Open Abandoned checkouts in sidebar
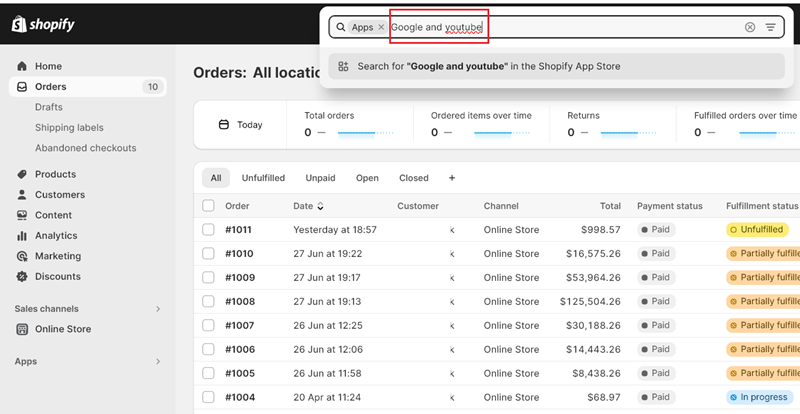 (x=86, y=148)
